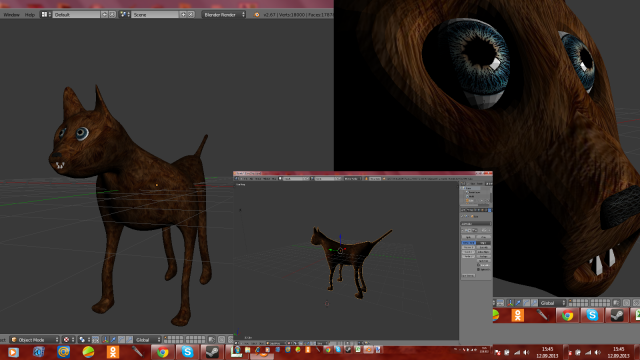Open Skype on the right upper taskbar
The image size is (640, 360).
tap(592, 315)
